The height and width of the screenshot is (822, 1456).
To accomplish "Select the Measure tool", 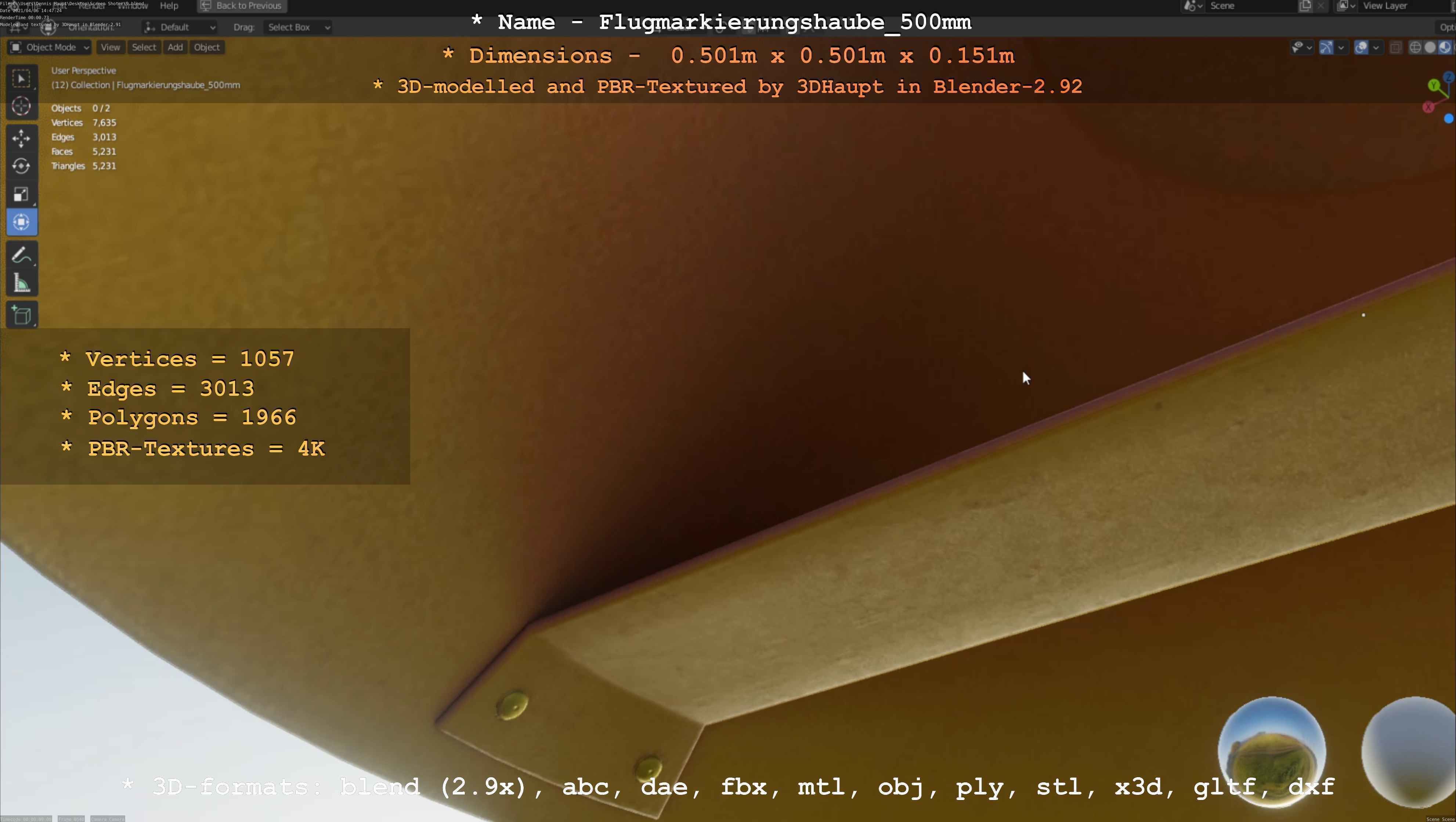I will click(x=21, y=283).
